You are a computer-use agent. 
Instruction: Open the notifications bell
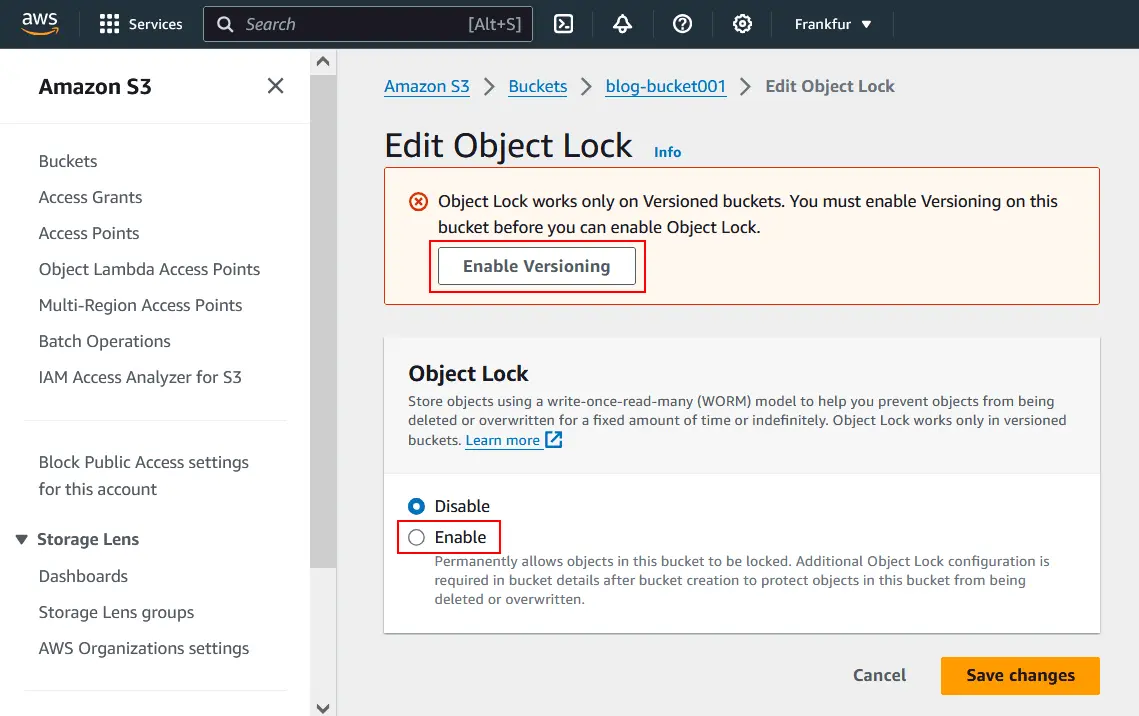click(x=623, y=24)
